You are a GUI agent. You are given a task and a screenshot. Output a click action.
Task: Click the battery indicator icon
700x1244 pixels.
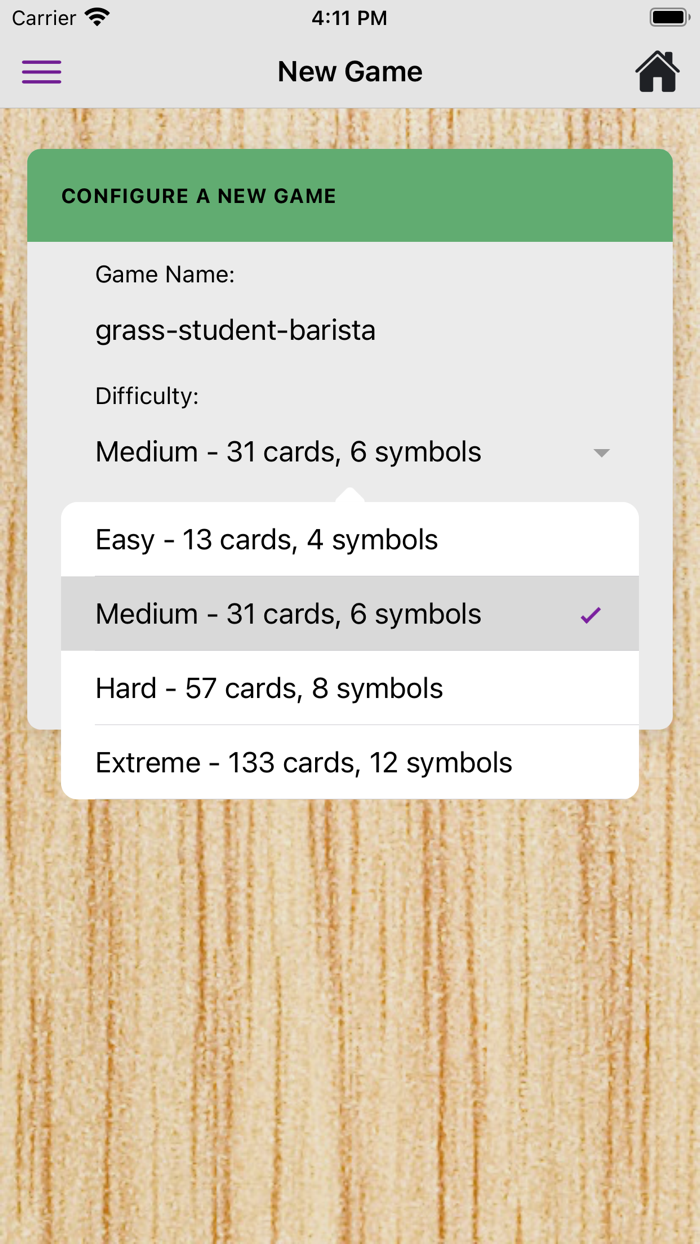(668, 18)
